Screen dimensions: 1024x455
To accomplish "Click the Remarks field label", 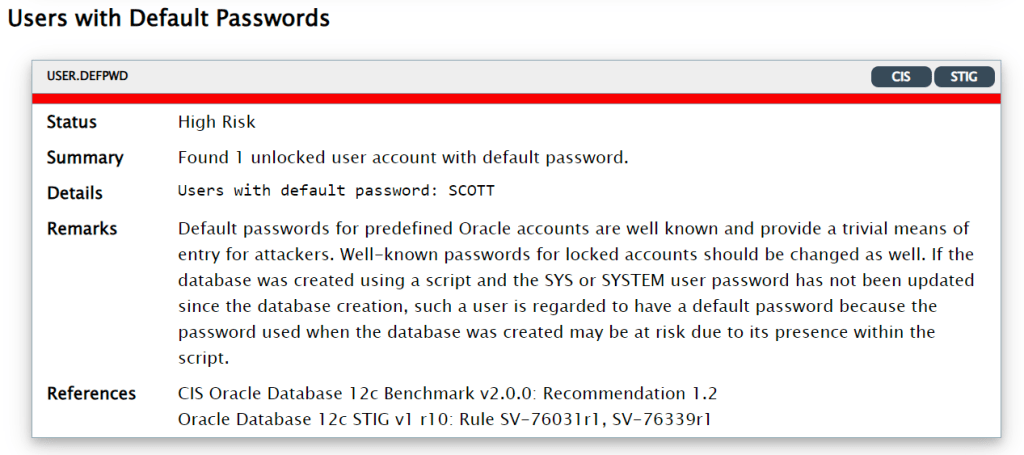I will pos(82,228).
